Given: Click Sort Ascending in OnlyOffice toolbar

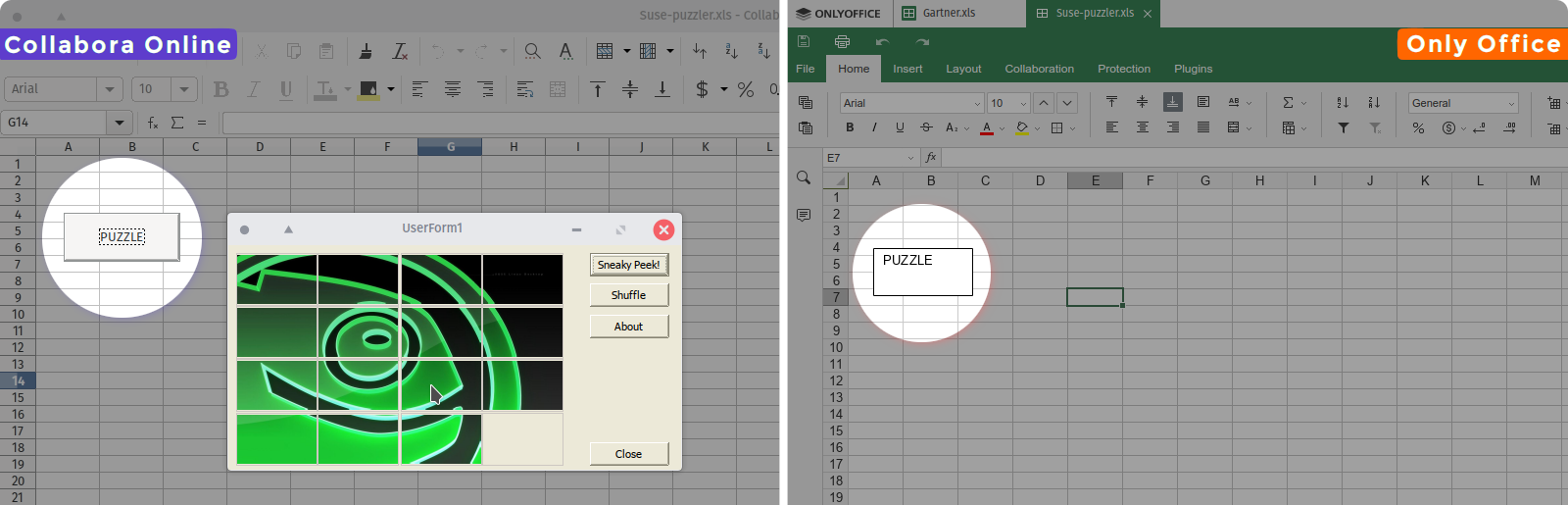Looking at the screenshot, I should click(1343, 103).
